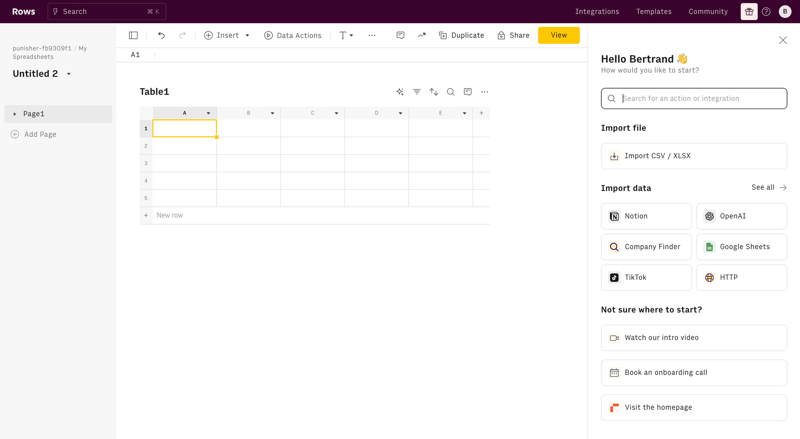The height and width of the screenshot is (439, 800).
Task: Open column C dropdown arrow
Action: coord(336,113)
